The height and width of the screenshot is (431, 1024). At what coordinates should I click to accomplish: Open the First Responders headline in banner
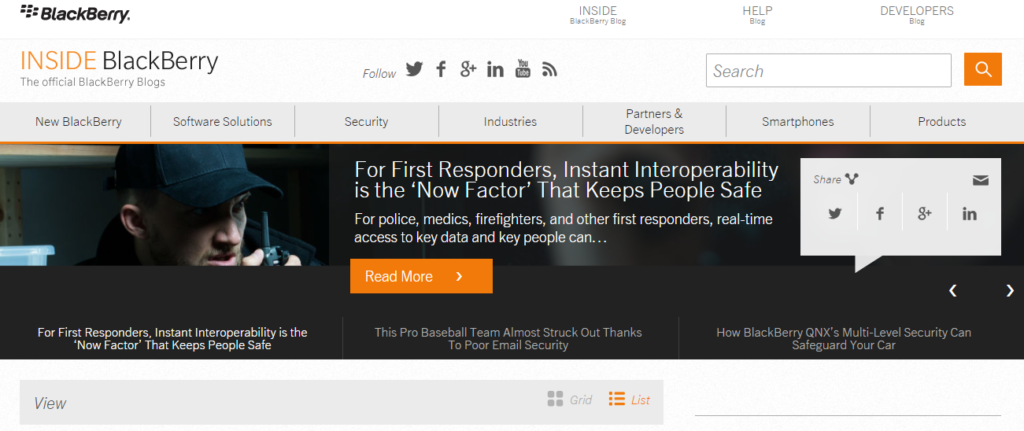click(566, 180)
